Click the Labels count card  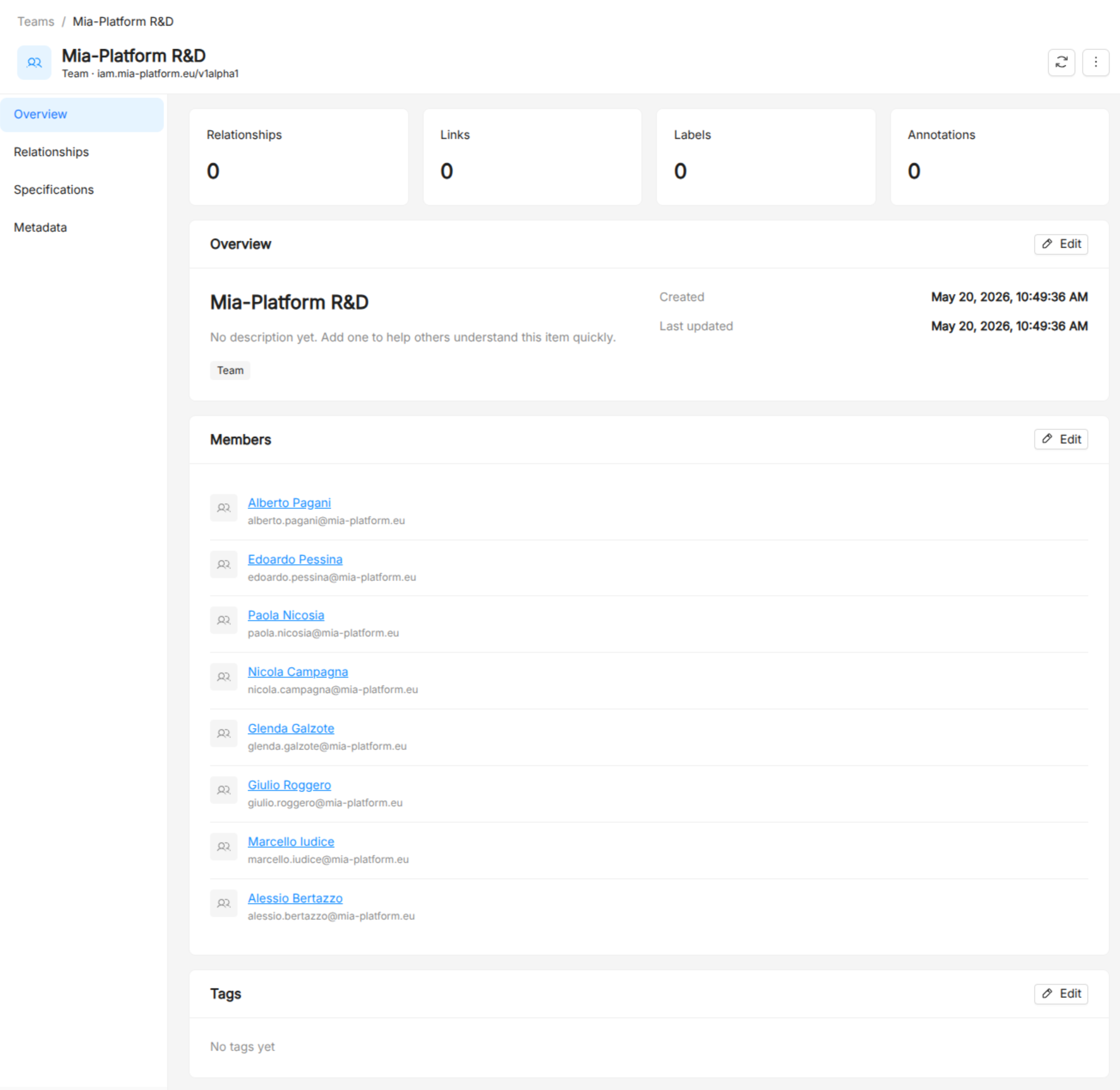tap(766, 157)
